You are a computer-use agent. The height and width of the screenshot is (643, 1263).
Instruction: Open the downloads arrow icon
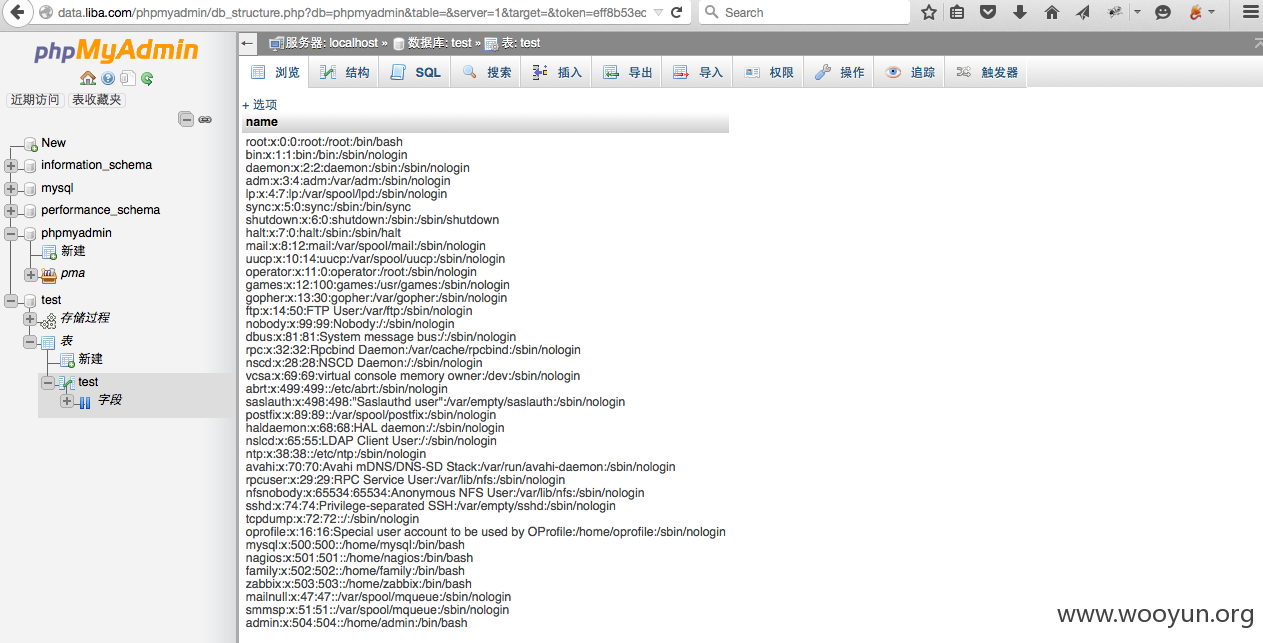pyautogui.click(x=1020, y=13)
